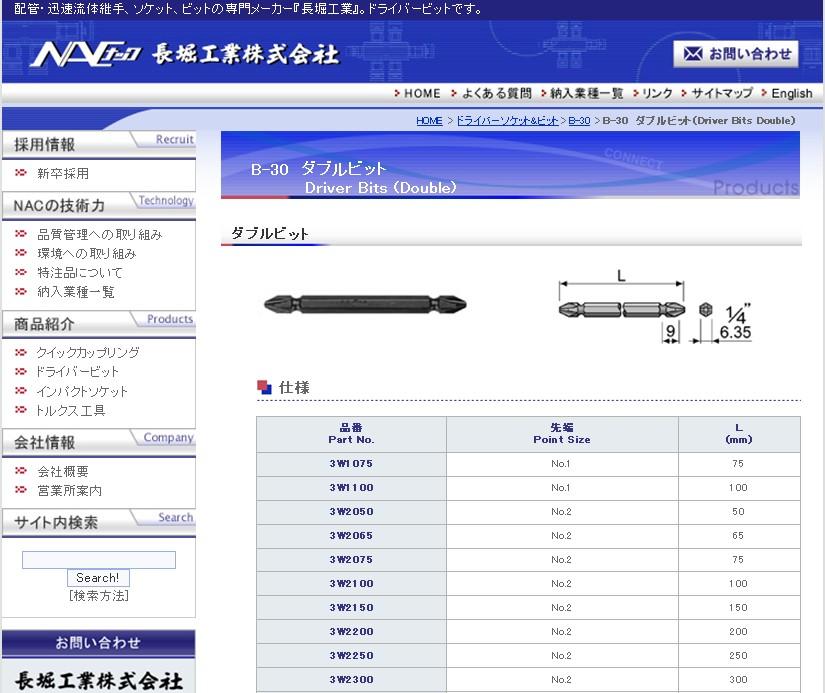Click the 長堀工業株式会社 sidebar footer logo
This screenshot has height=693, width=825.
pos(98,680)
